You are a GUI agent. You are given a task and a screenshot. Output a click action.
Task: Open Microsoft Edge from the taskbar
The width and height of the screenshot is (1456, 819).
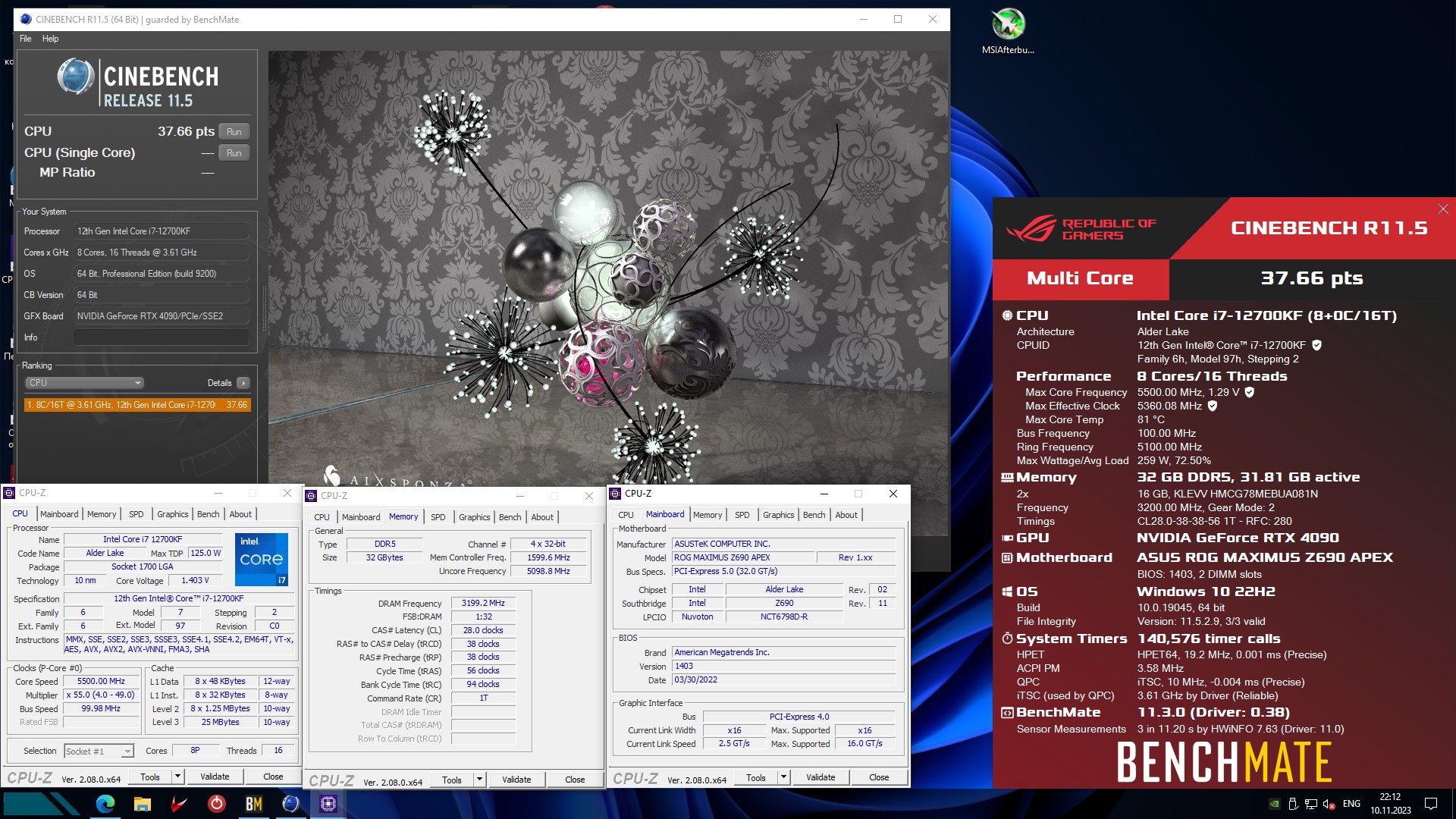click(105, 804)
